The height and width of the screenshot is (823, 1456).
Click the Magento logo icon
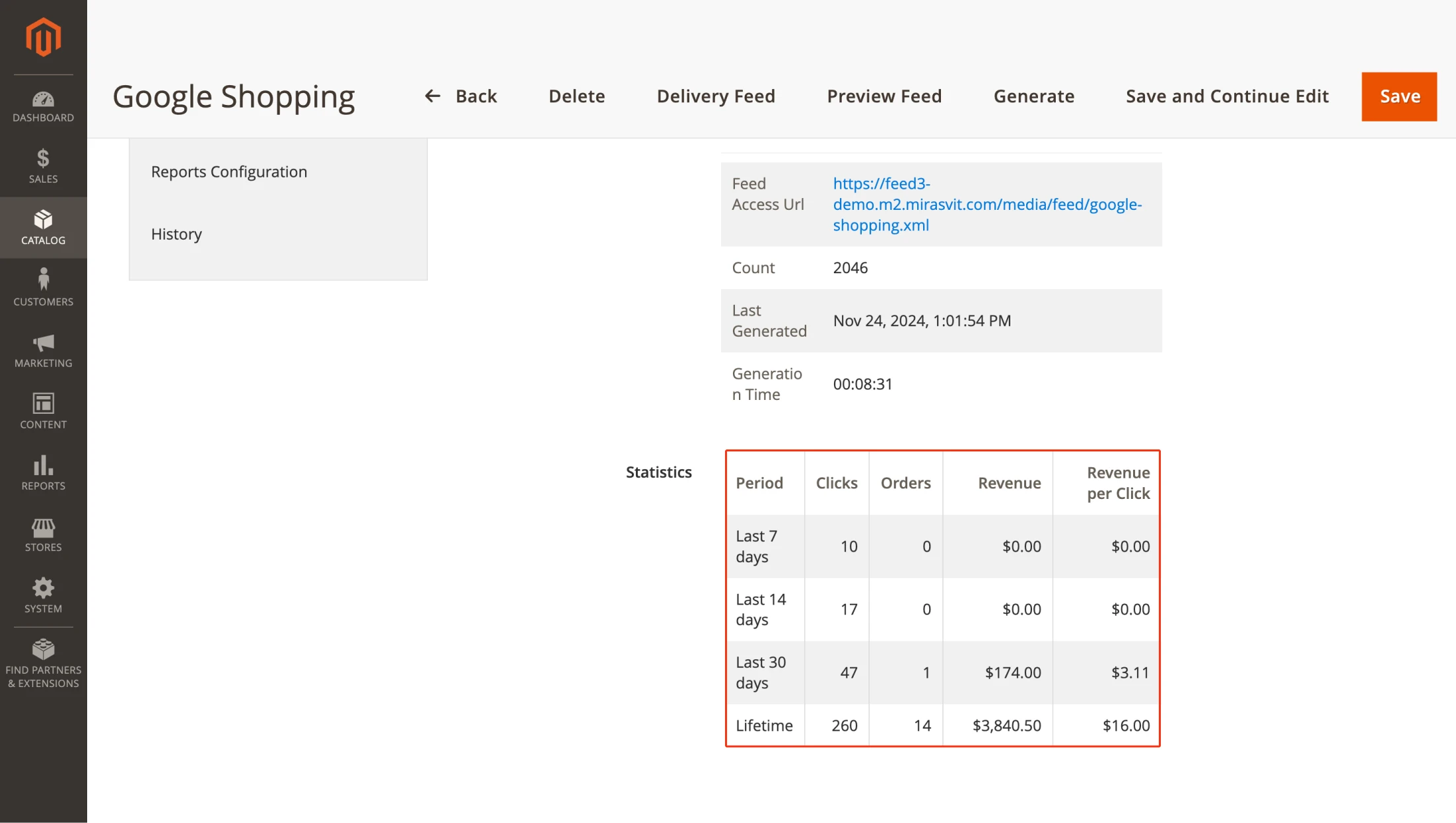point(43,37)
